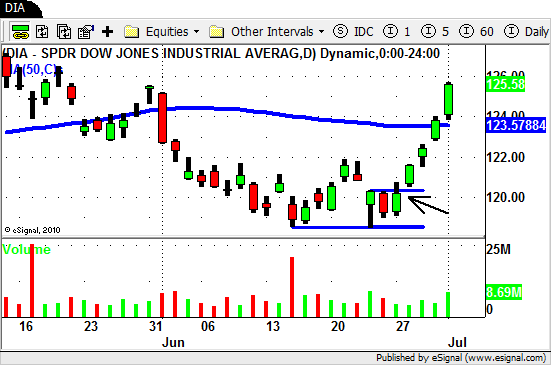This screenshot has height=365, width=551.
Task: Click the black plus add icon
Action: (108, 32)
